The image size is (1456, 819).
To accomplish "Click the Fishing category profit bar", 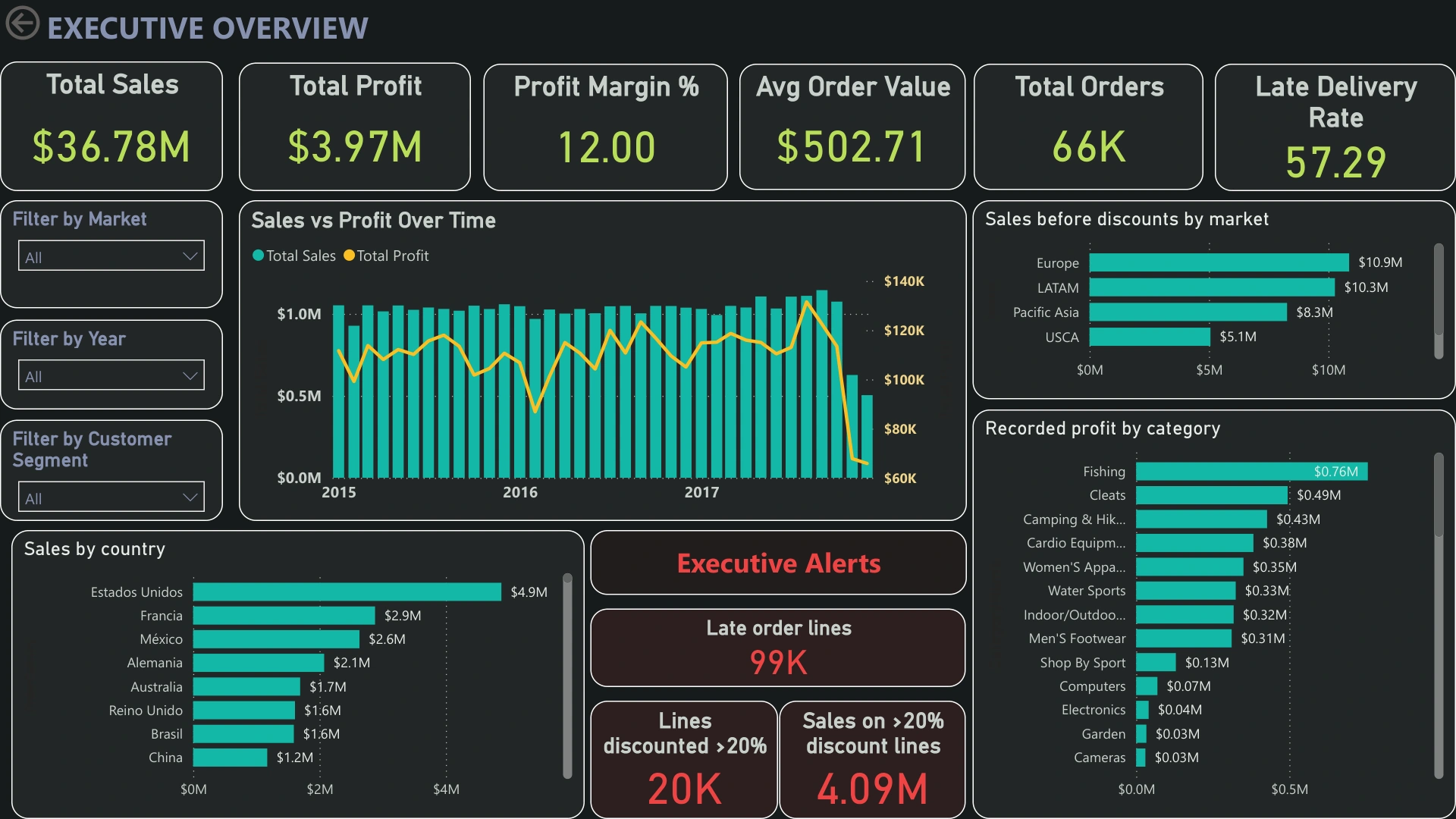I will click(x=1251, y=471).
